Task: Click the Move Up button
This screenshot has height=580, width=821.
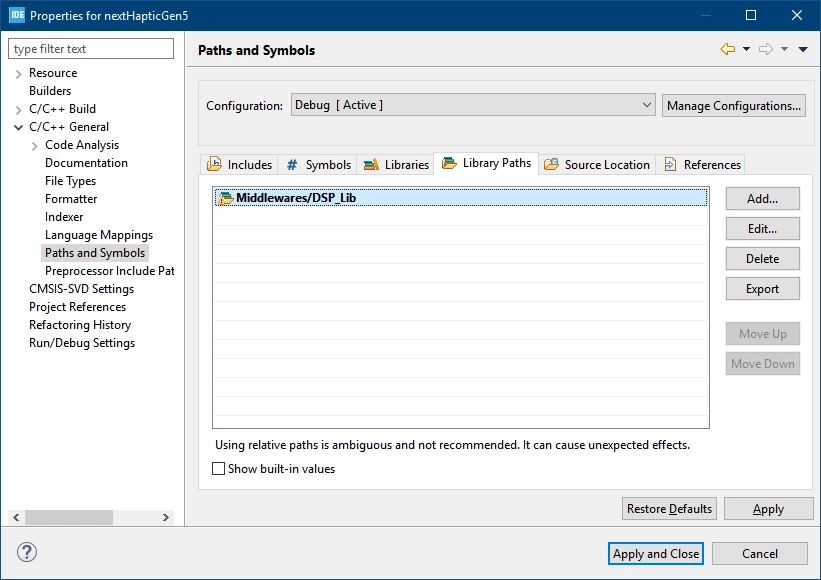Action: click(x=762, y=334)
